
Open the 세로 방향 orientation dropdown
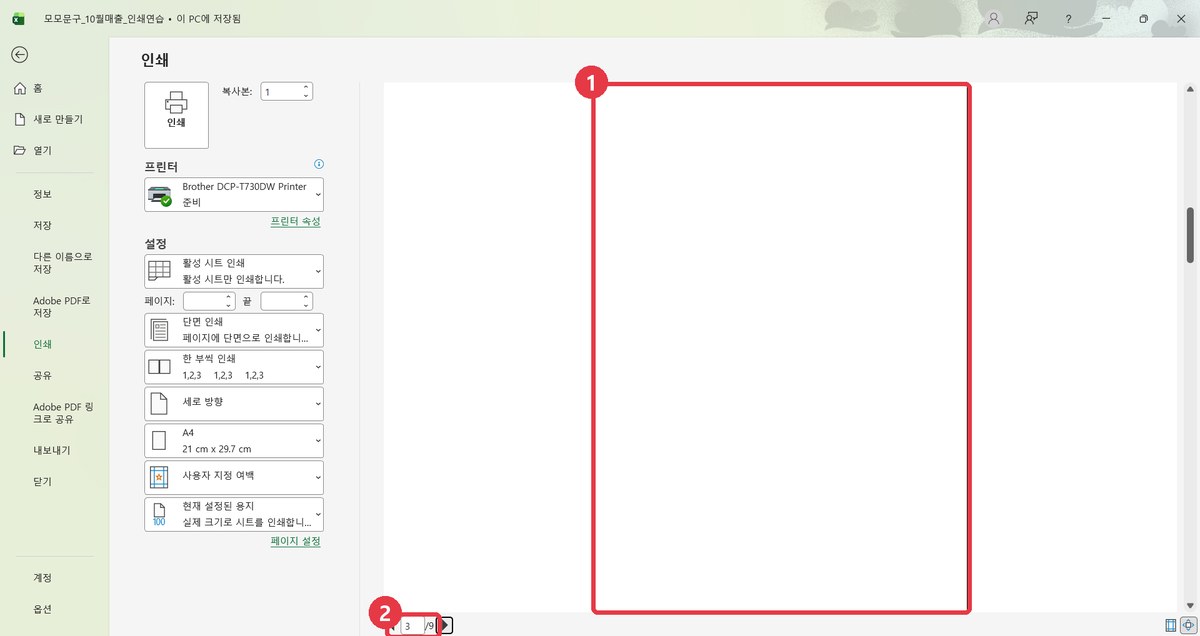[x=234, y=404]
